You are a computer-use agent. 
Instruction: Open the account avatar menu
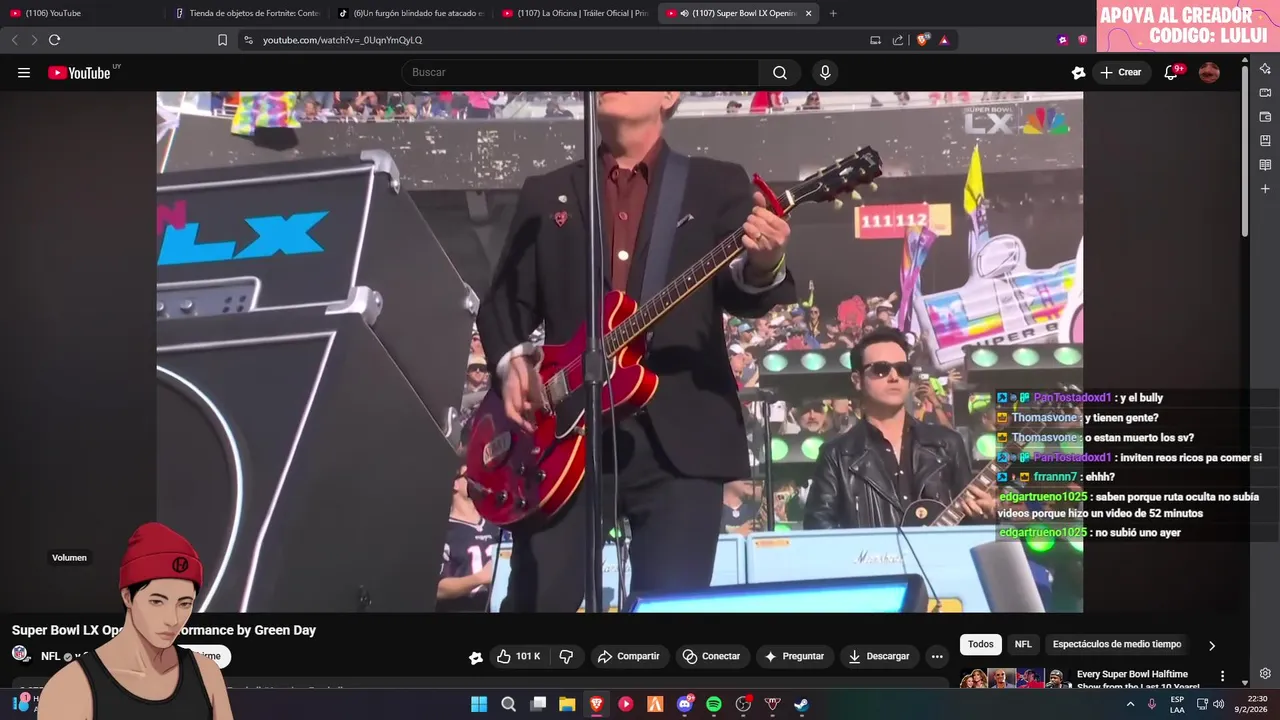(1209, 72)
